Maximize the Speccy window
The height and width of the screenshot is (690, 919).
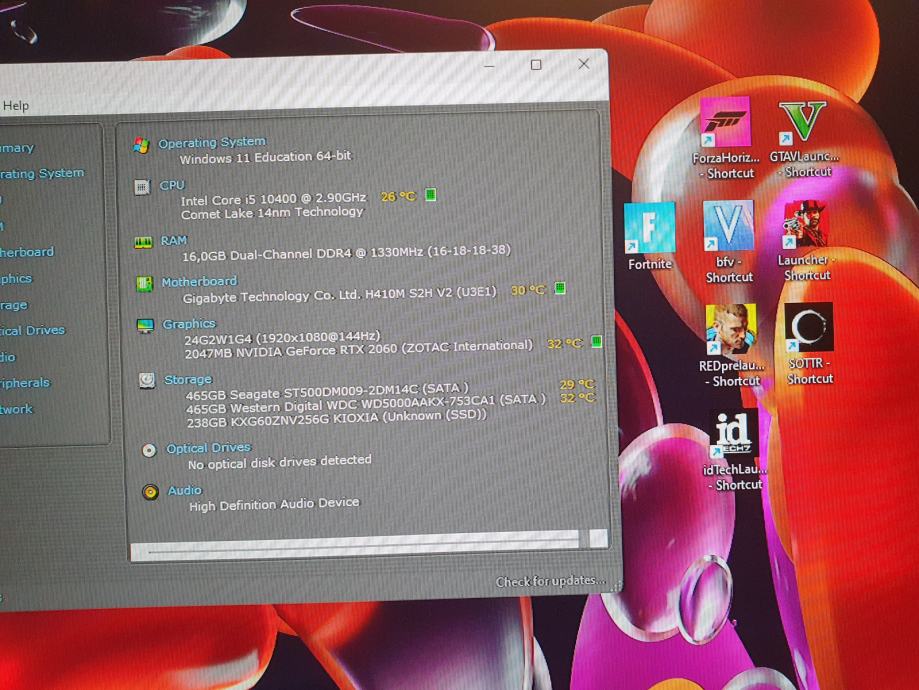[x=536, y=64]
